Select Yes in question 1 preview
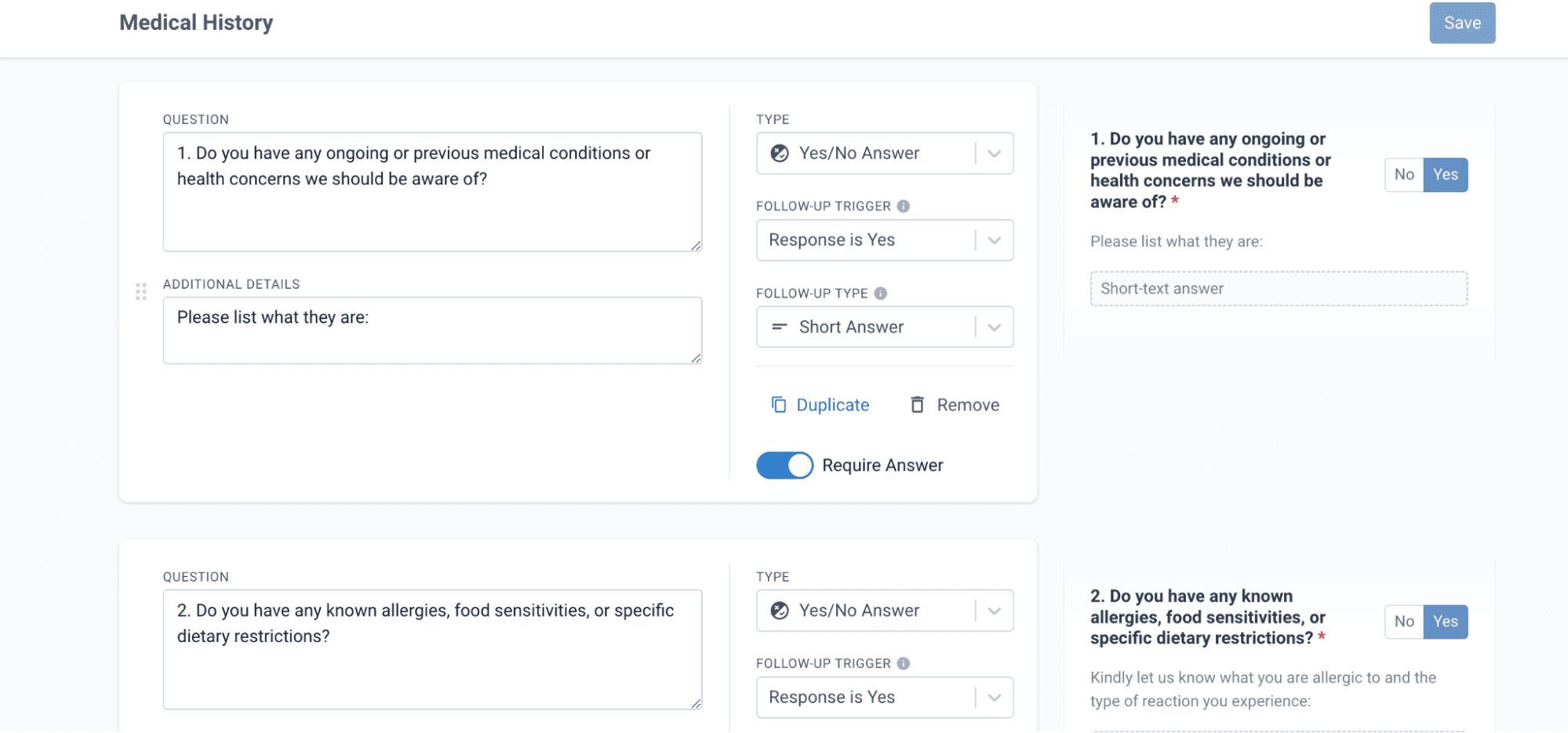Viewport: 1568px width, 733px height. tap(1446, 175)
